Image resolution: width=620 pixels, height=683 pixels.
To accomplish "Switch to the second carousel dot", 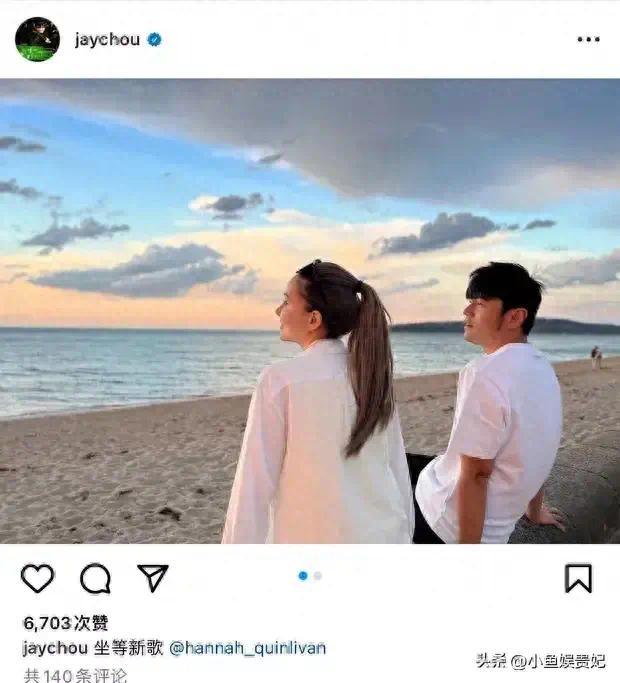I will pos(318,576).
